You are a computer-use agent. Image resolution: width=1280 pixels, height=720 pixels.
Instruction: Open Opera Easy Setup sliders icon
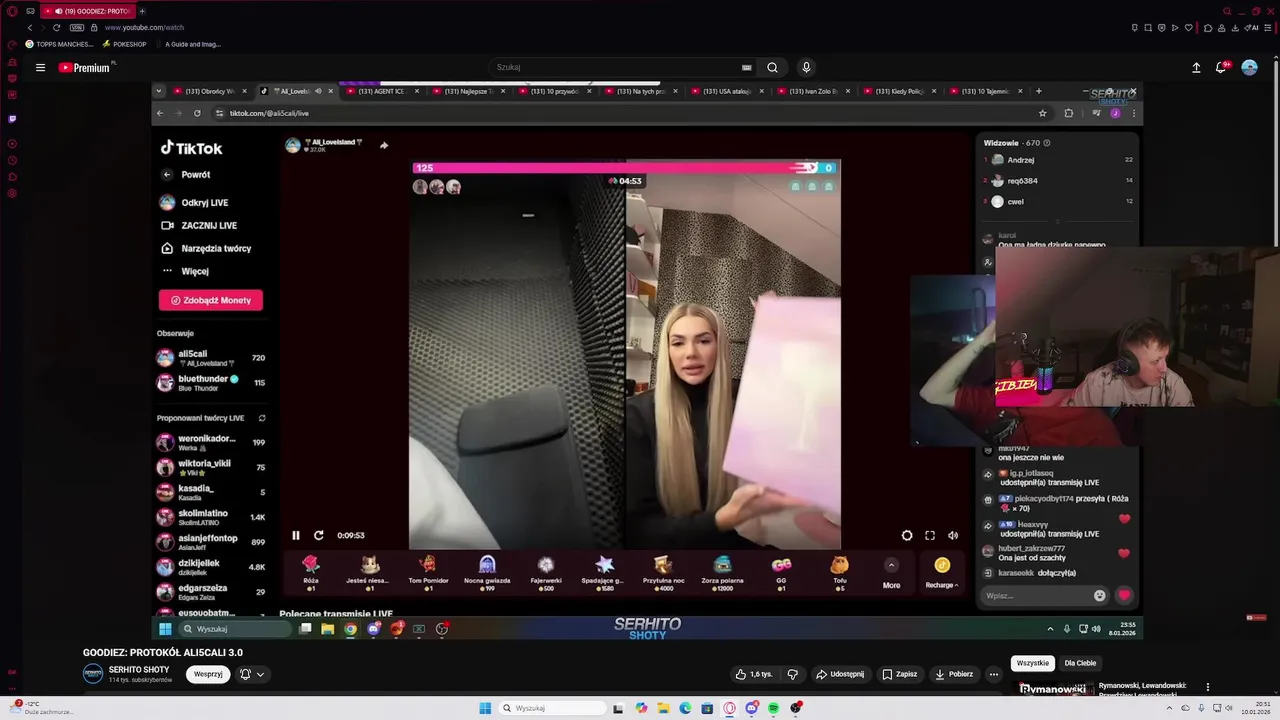click(1268, 27)
